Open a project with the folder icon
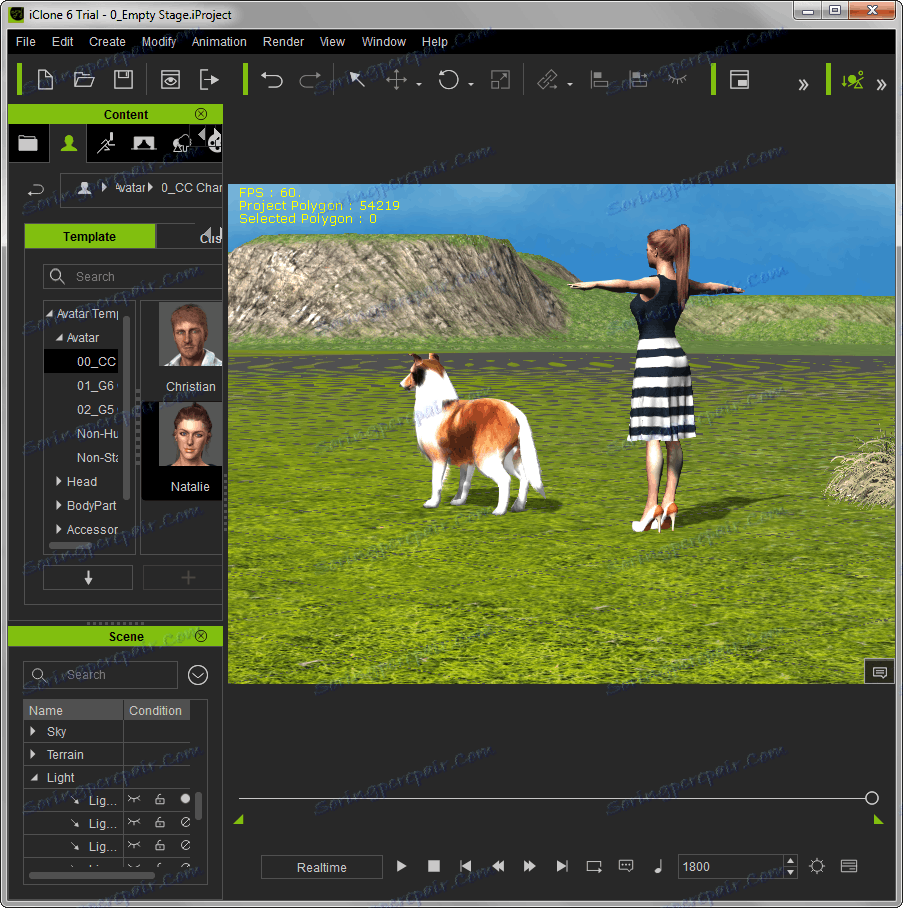The image size is (903, 908). (85, 79)
